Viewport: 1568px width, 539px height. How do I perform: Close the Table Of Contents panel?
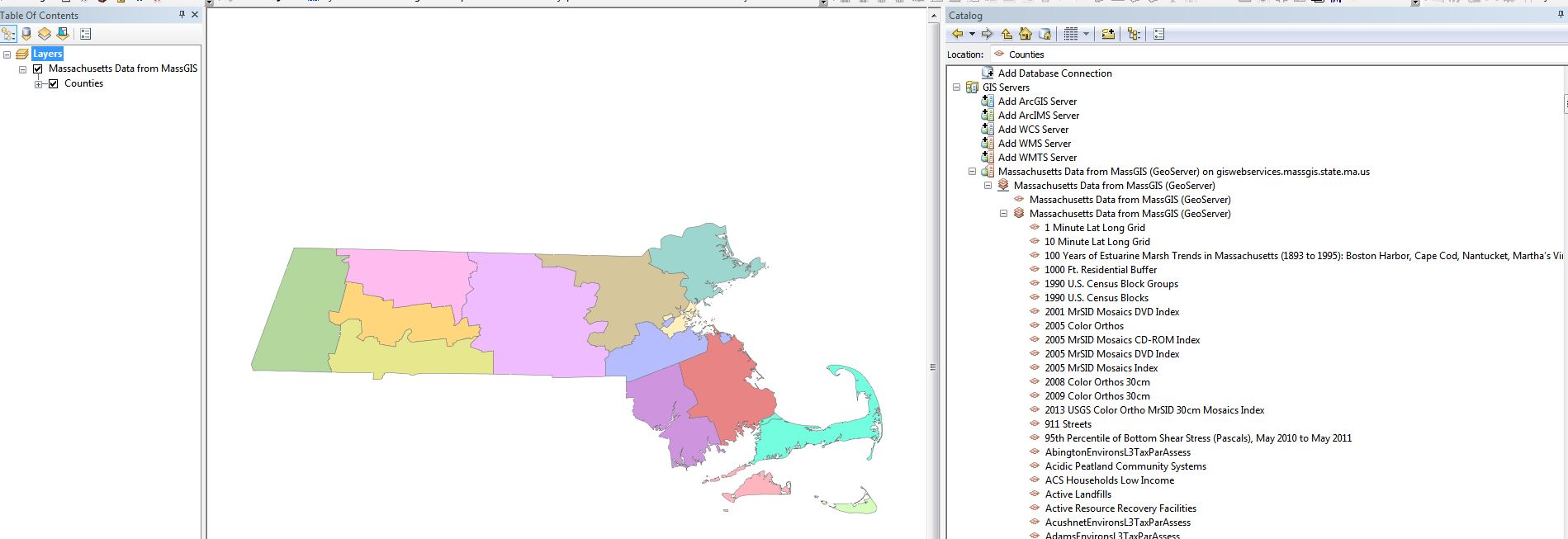coord(195,15)
